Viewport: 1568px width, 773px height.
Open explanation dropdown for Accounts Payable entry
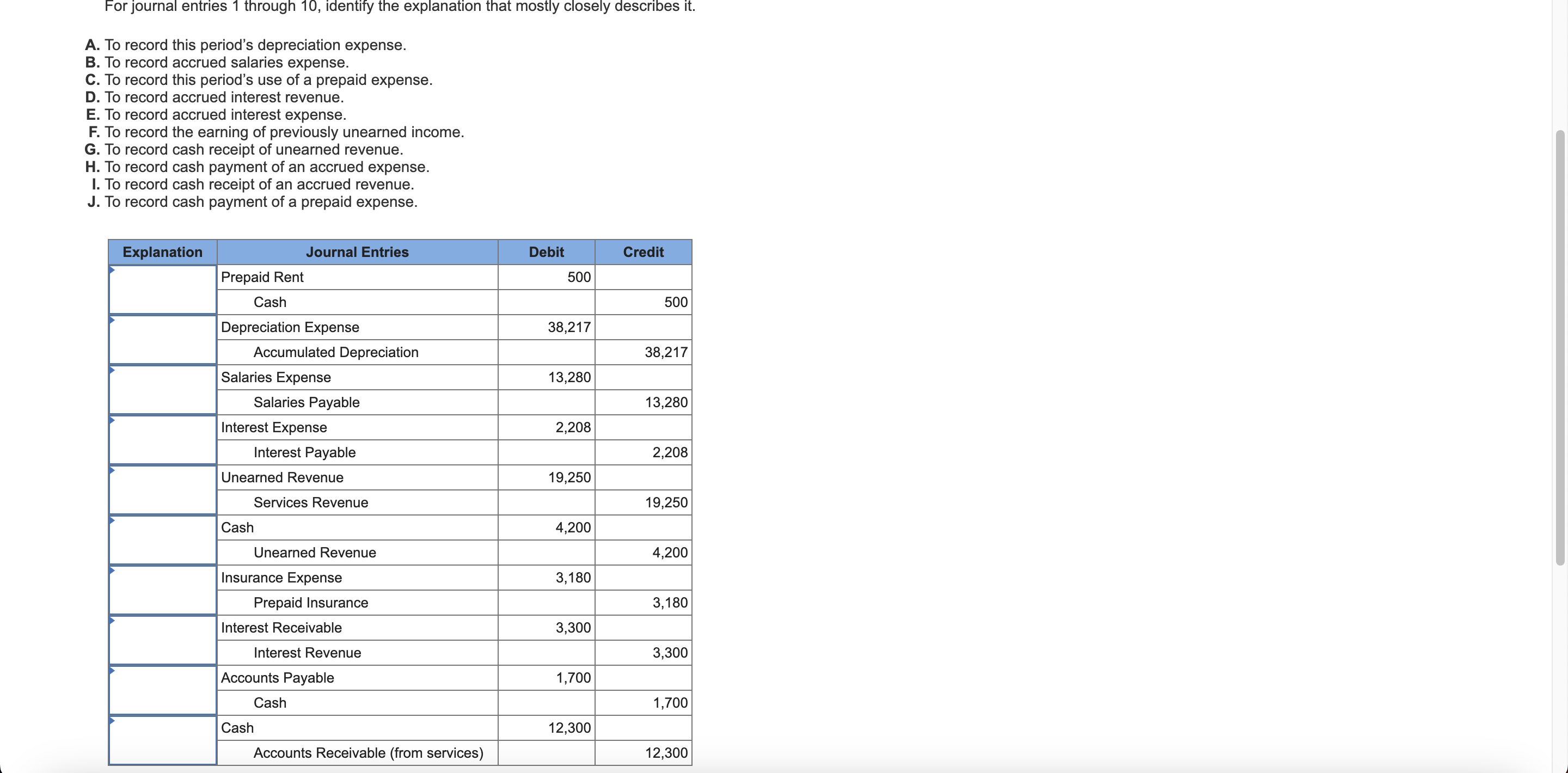tap(163, 690)
